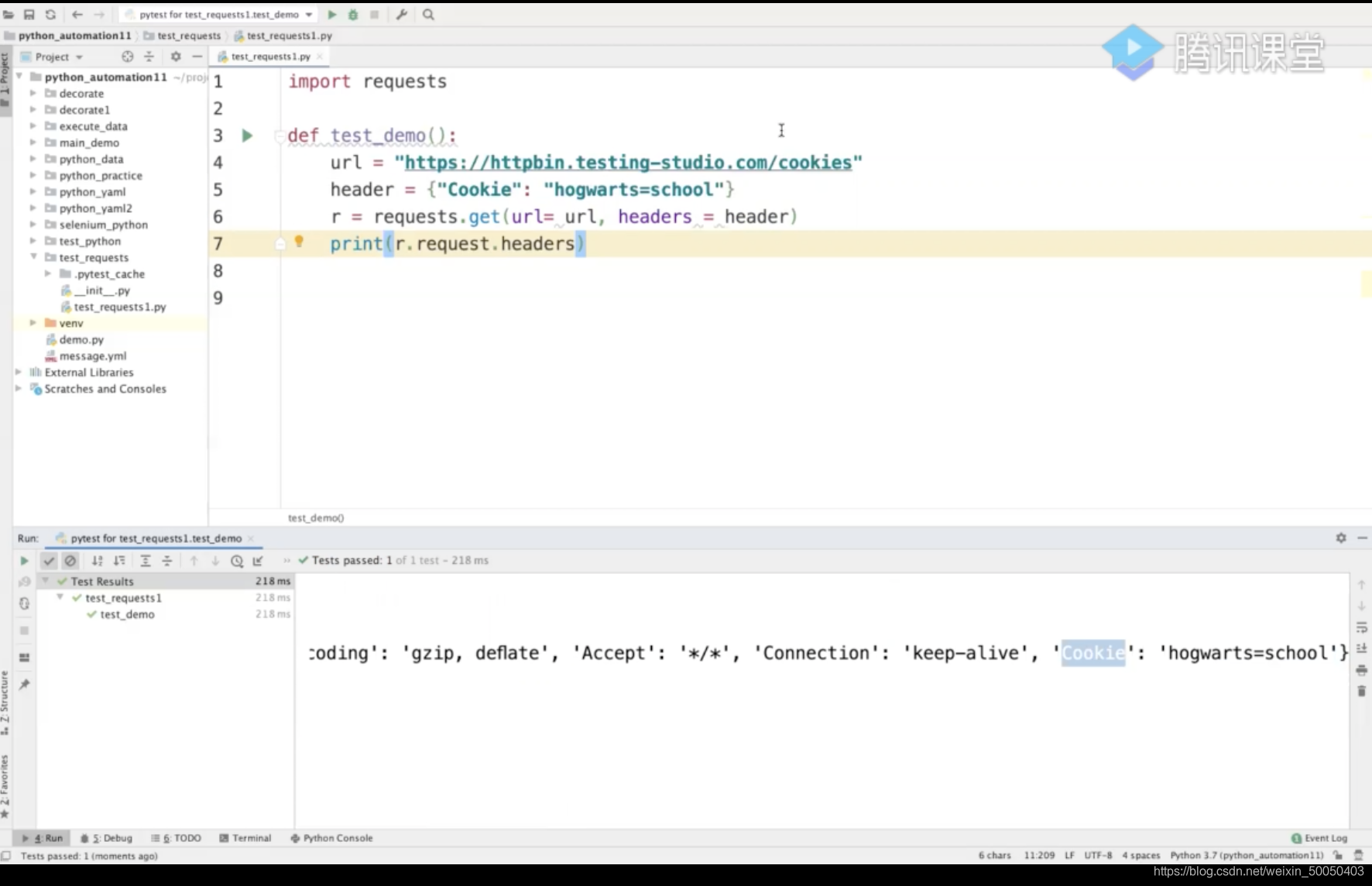This screenshot has width=1372, height=886.
Task: Open the httpbin cookies URL link
Action: [628, 163]
